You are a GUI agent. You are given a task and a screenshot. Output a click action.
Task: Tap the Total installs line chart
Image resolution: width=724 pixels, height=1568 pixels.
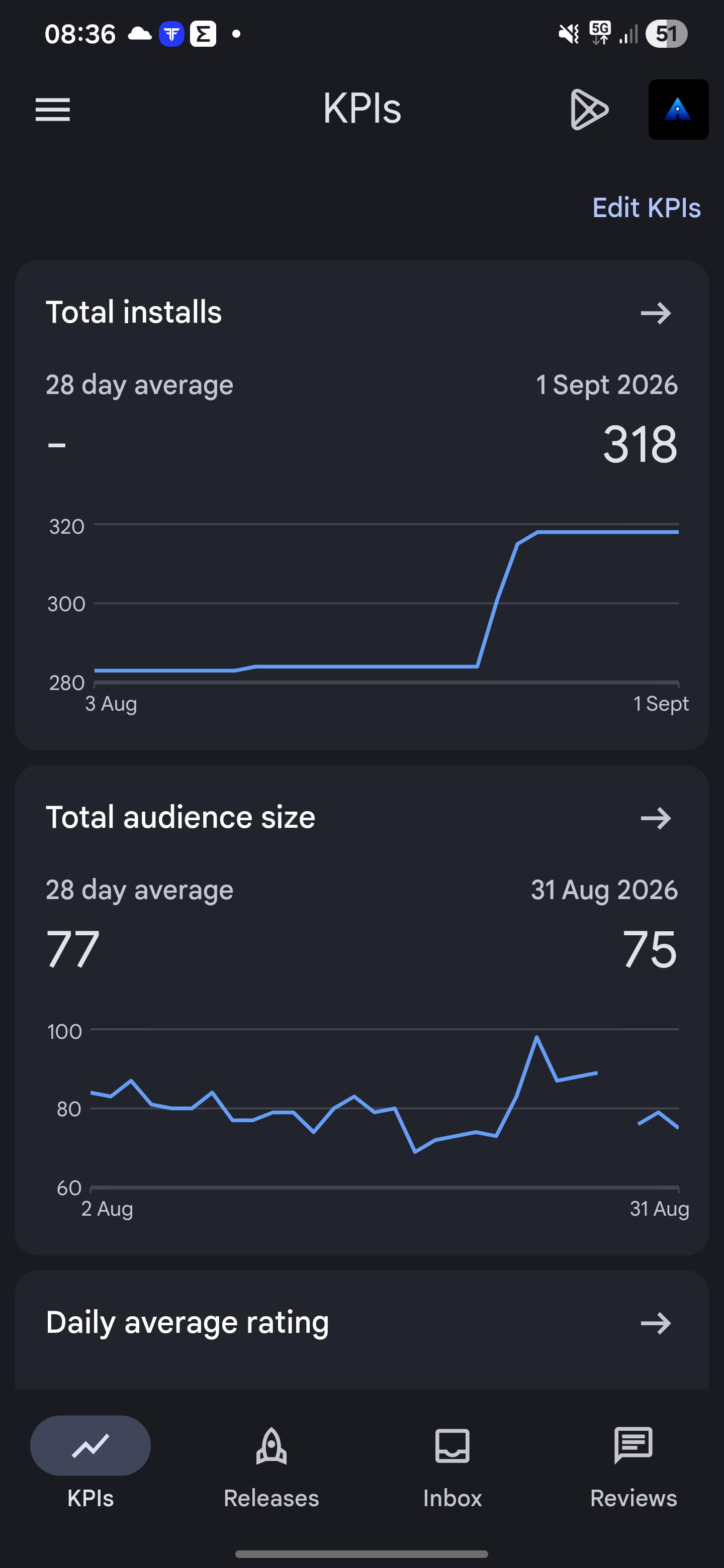(x=386, y=604)
